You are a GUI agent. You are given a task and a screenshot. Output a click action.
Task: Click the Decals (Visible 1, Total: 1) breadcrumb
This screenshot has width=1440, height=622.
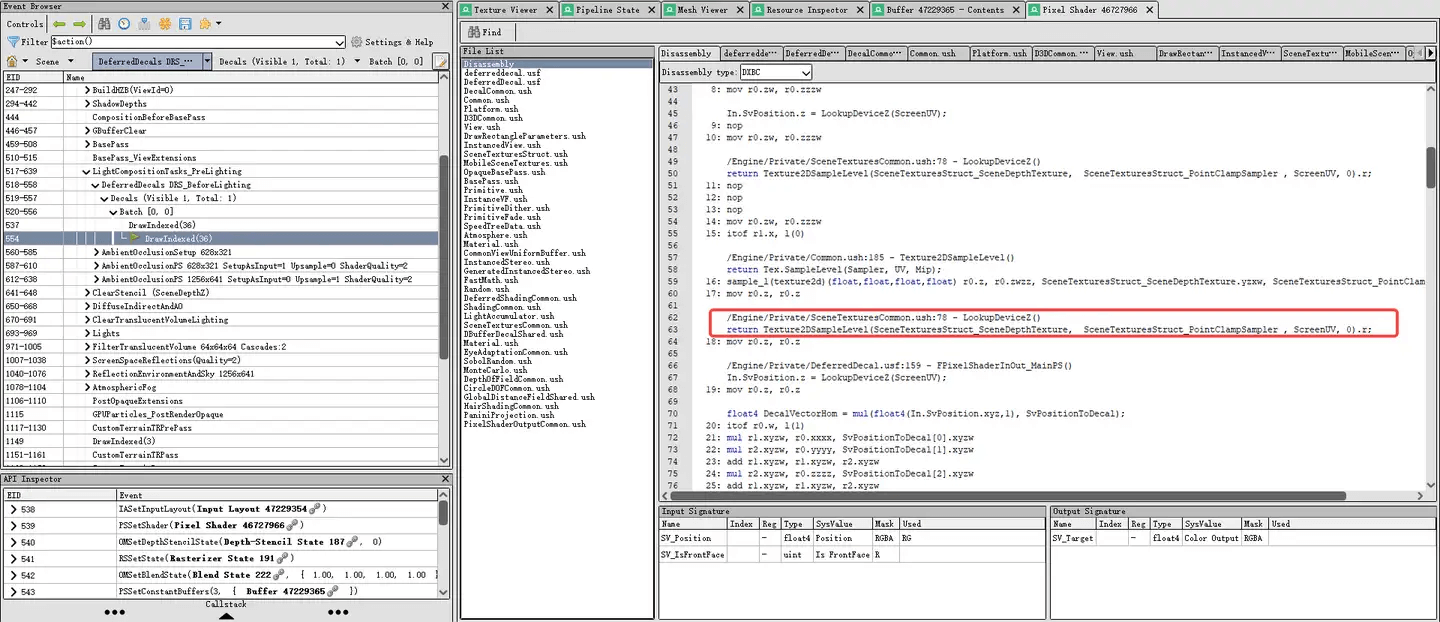click(x=282, y=61)
